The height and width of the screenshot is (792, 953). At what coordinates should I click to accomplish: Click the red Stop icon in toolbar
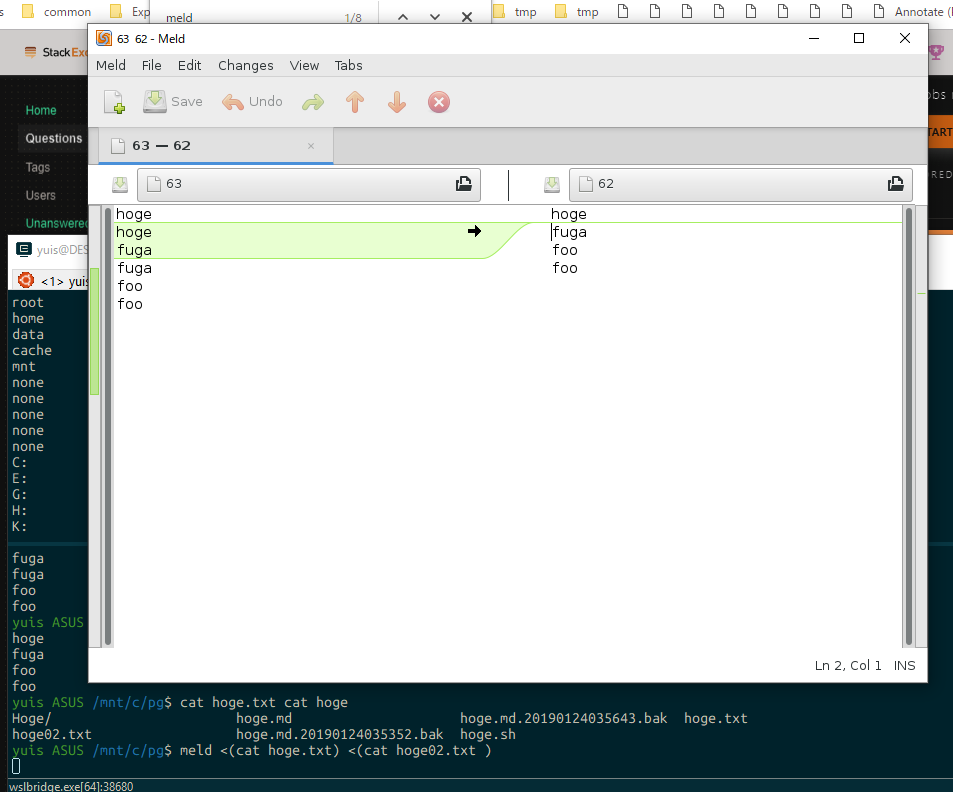click(x=439, y=102)
